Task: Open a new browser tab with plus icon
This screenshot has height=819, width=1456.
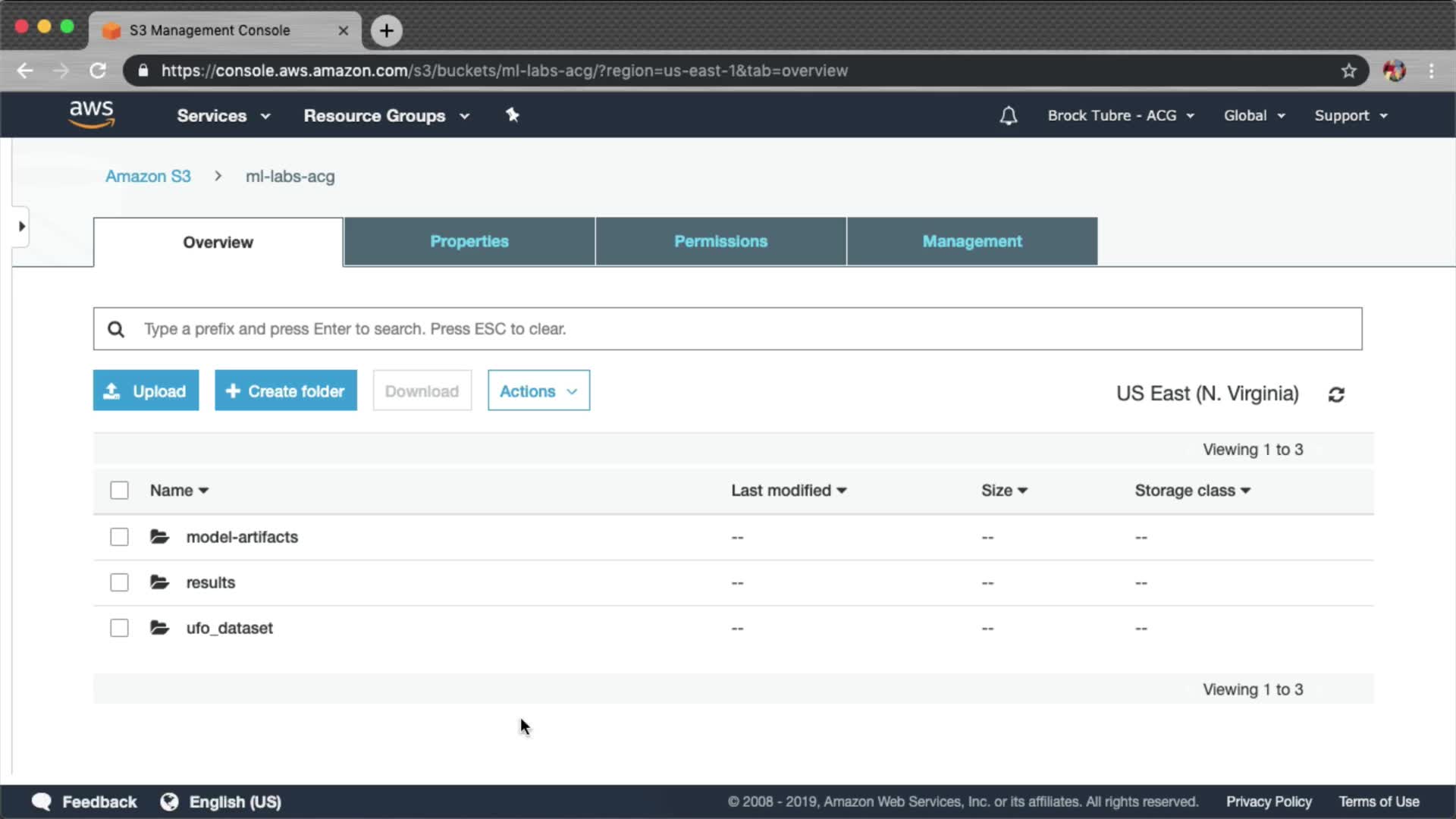Action: coord(386,30)
